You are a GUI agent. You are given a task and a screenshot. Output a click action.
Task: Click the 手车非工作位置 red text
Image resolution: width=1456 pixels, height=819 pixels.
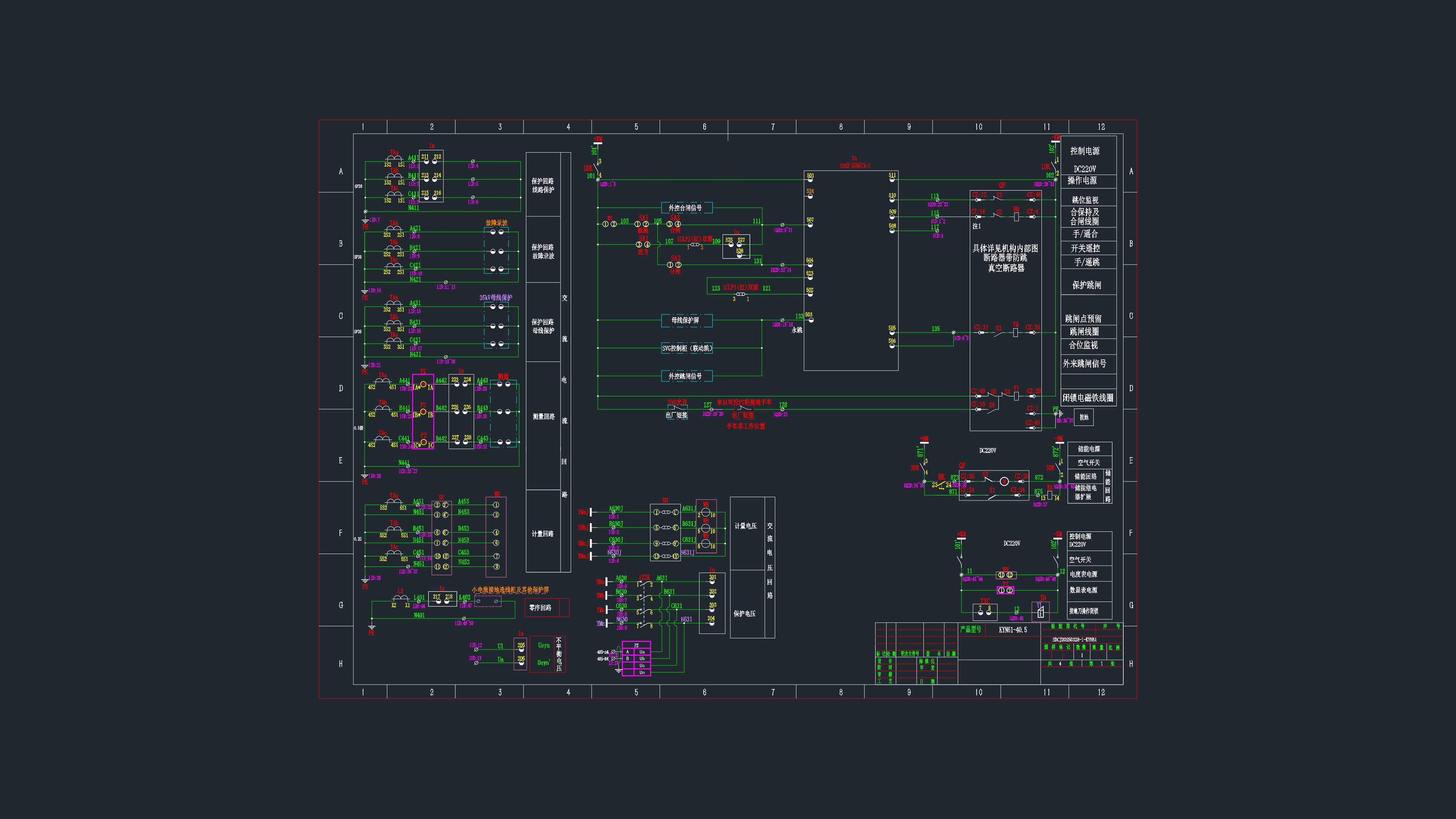click(745, 426)
